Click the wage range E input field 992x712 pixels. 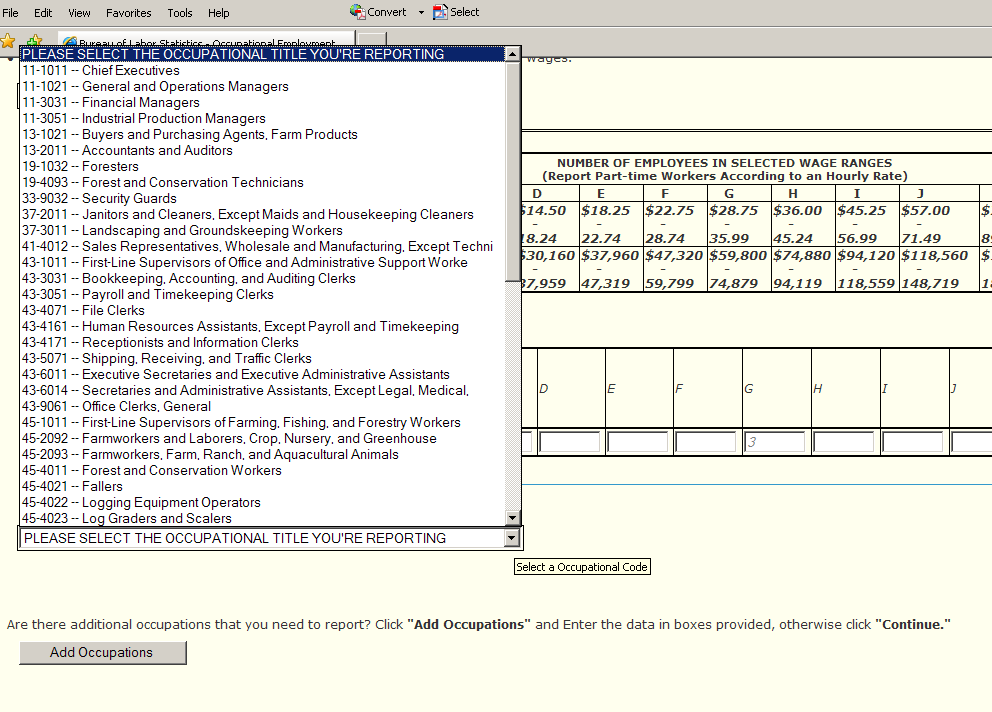pos(638,442)
